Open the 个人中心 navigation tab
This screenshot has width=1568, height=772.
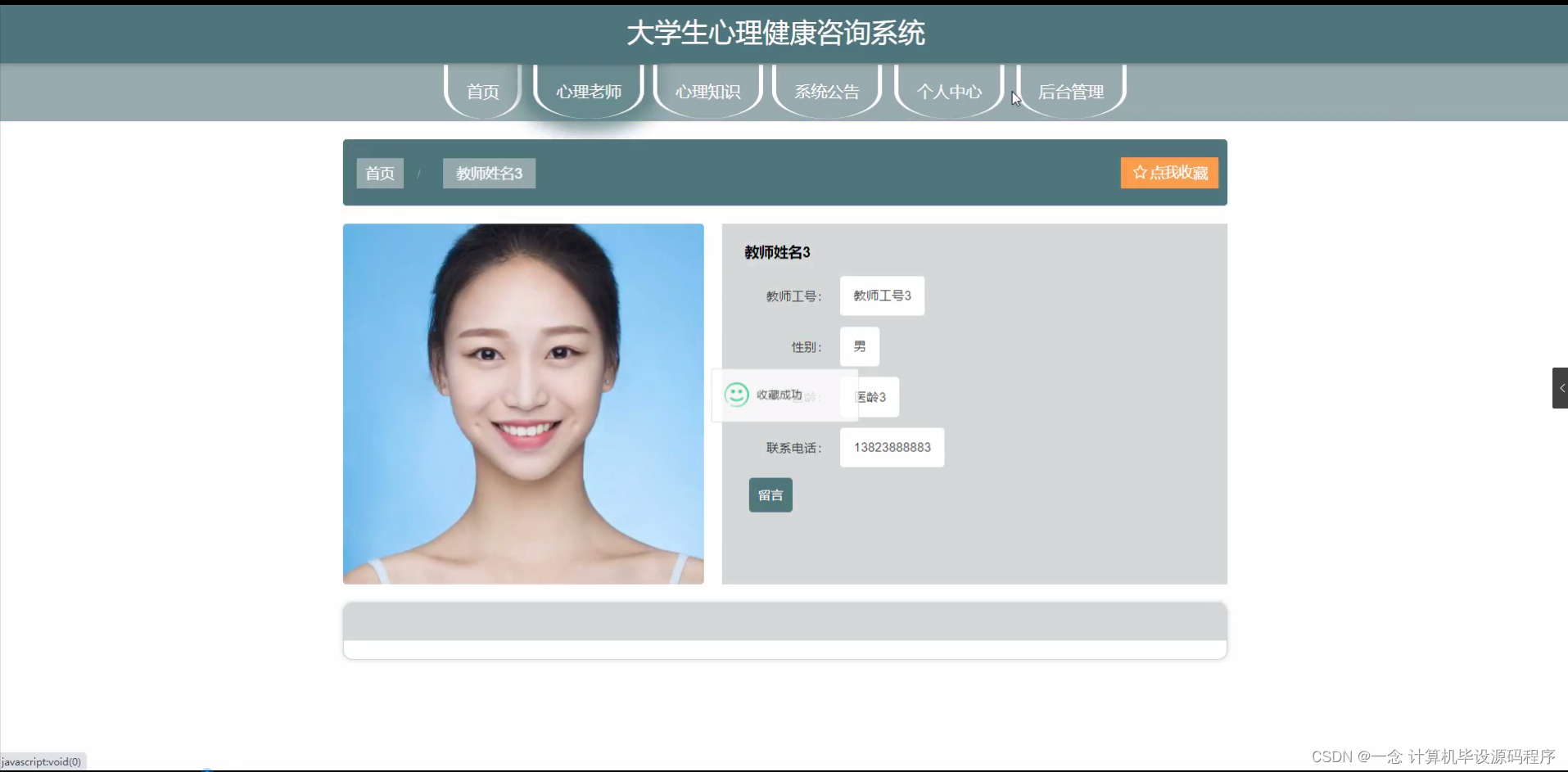(x=947, y=92)
